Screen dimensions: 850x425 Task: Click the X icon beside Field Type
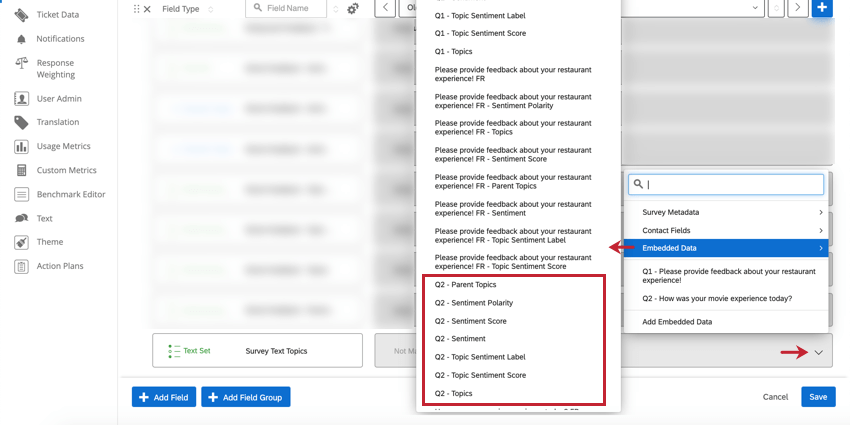147,9
